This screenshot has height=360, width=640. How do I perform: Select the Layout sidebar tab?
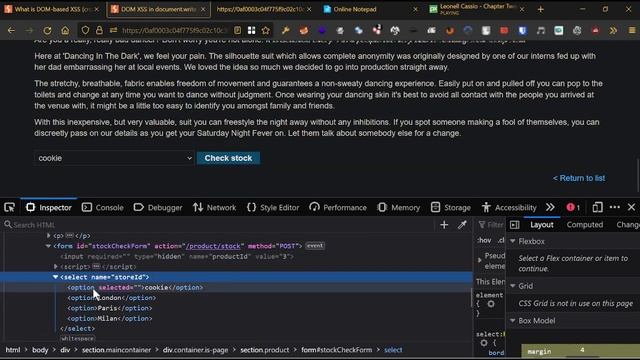point(542,224)
